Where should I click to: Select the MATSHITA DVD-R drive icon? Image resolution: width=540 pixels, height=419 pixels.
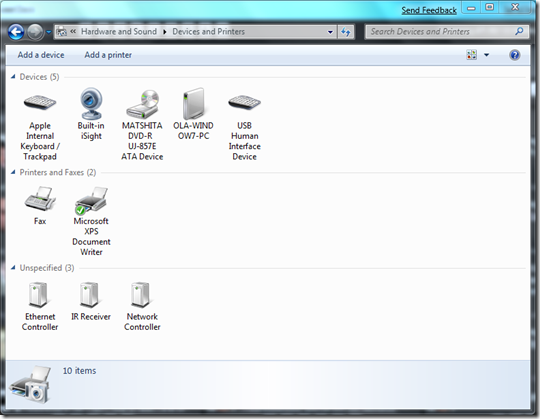[142, 105]
